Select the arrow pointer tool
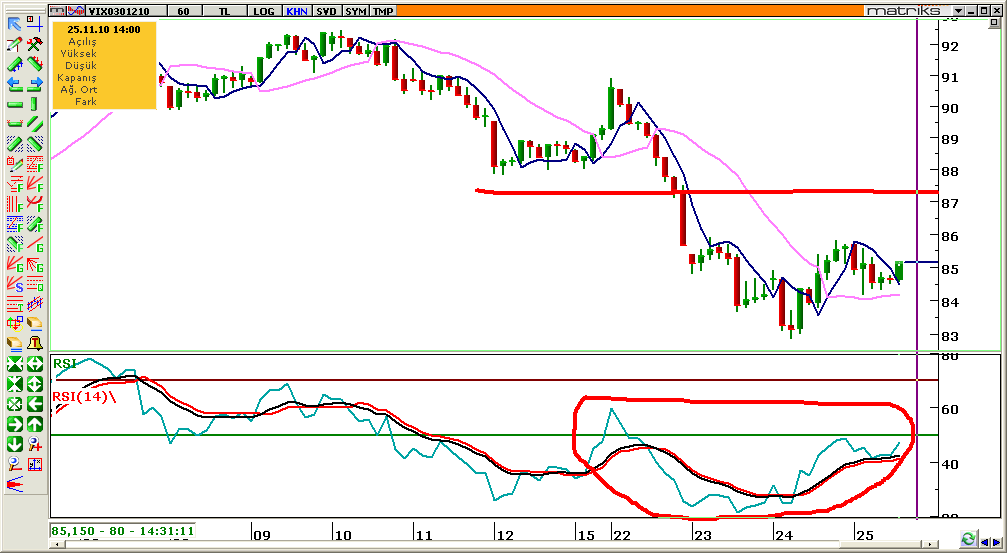 [14, 24]
